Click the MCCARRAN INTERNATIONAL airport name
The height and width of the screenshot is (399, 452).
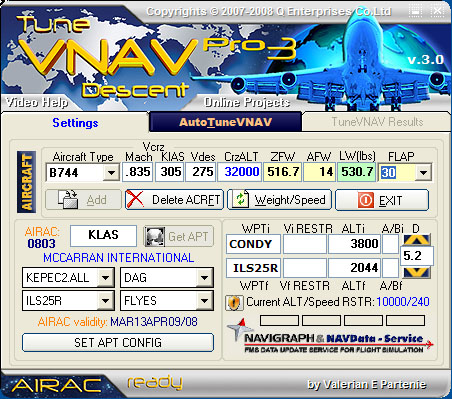119,258
